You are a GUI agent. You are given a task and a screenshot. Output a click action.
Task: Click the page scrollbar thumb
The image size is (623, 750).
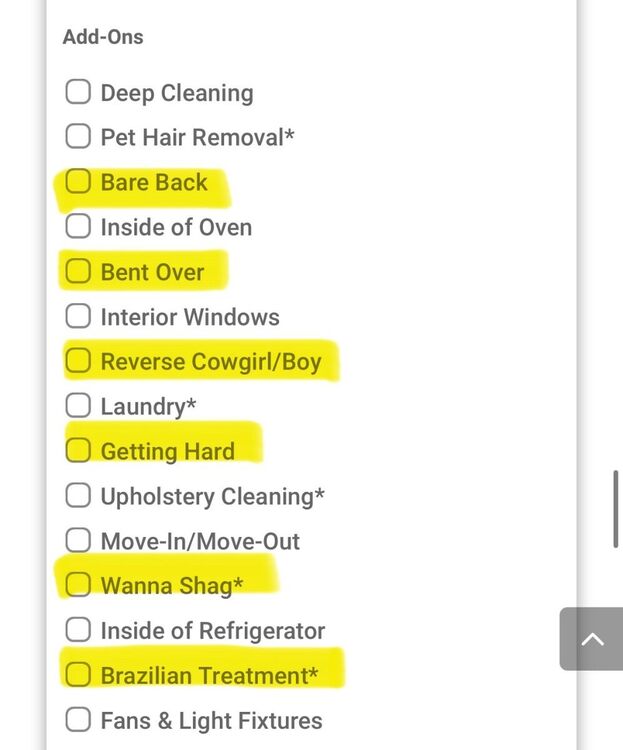coord(617,510)
